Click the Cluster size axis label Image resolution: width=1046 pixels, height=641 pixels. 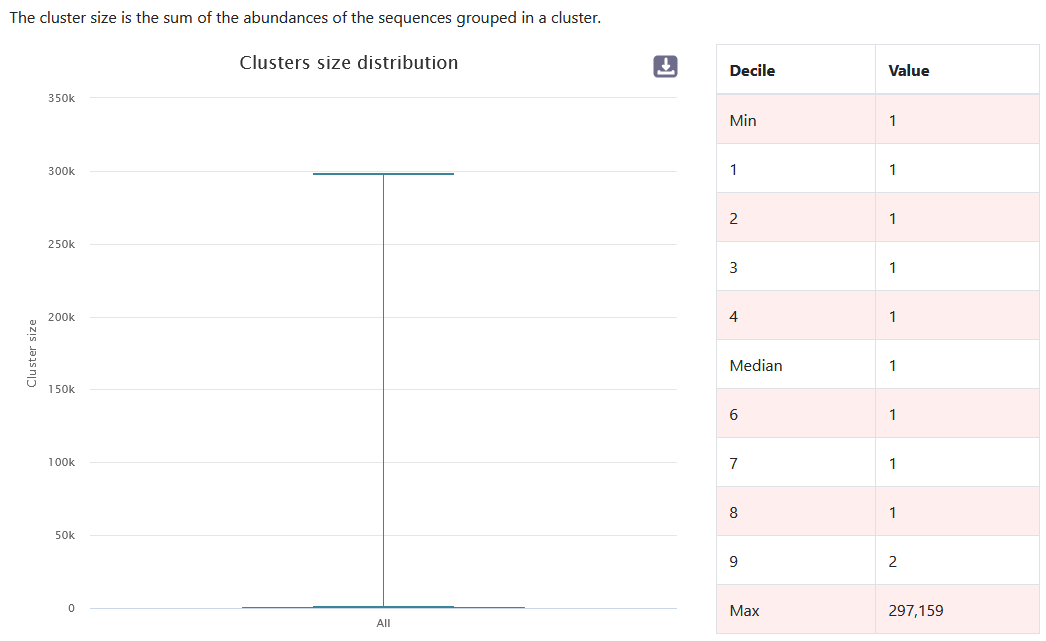tap(31, 352)
